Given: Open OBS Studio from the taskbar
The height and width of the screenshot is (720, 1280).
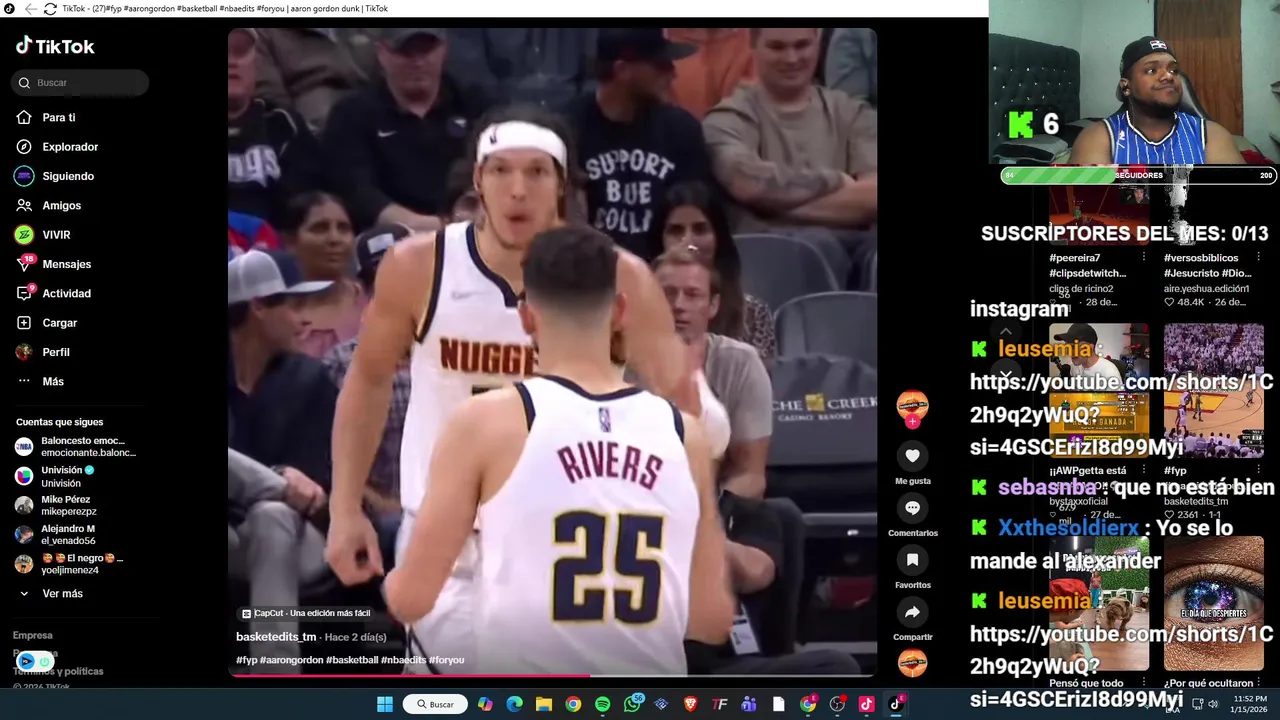Looking at the screenshot, I should coord(837,704).
